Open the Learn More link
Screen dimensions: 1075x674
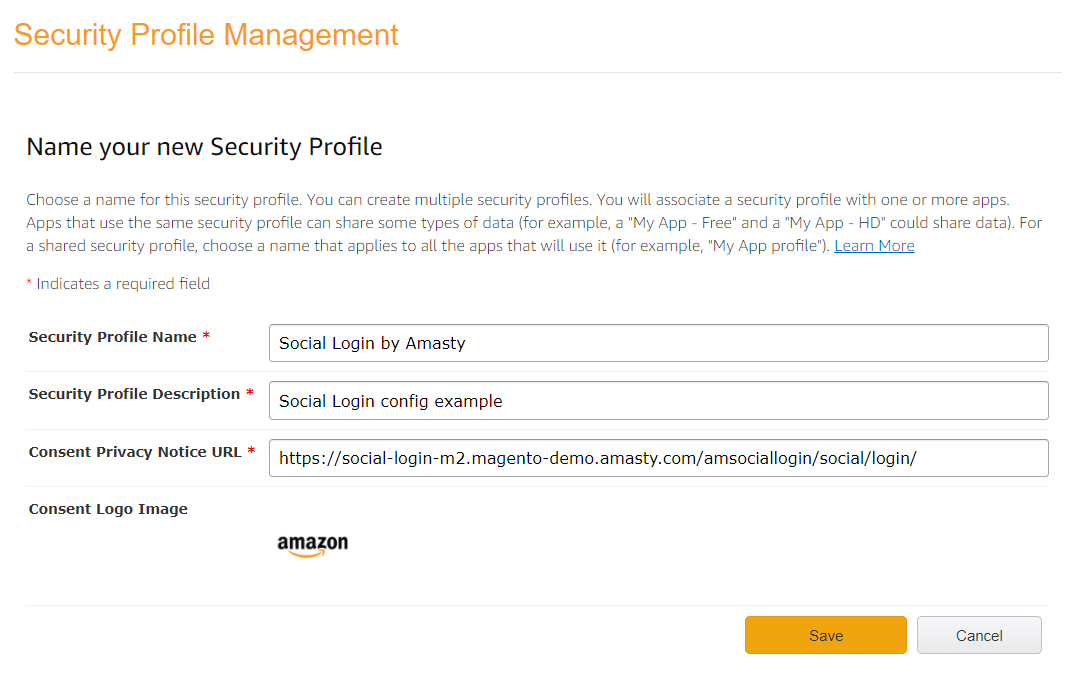[874, 245]
